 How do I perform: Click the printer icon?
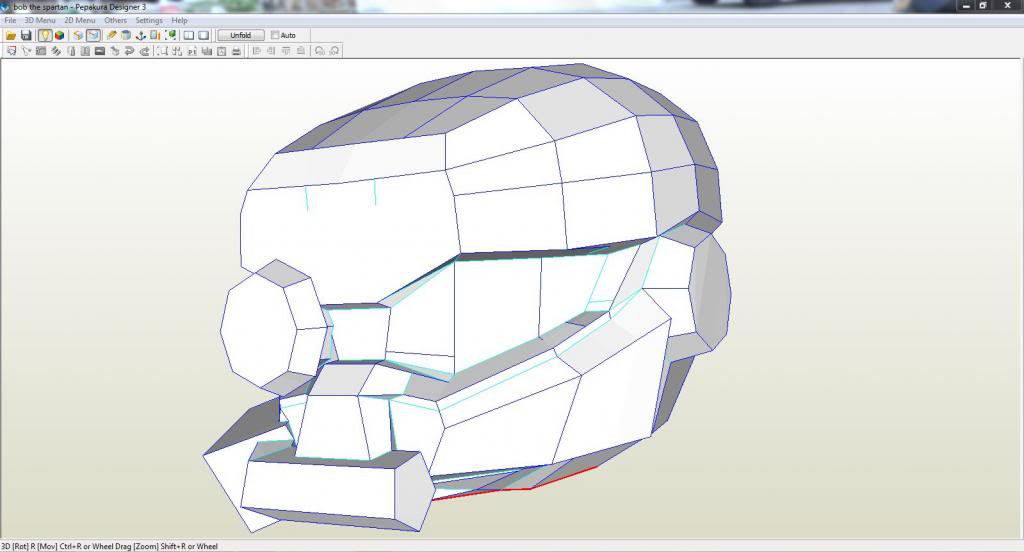(x=236, y=51)
